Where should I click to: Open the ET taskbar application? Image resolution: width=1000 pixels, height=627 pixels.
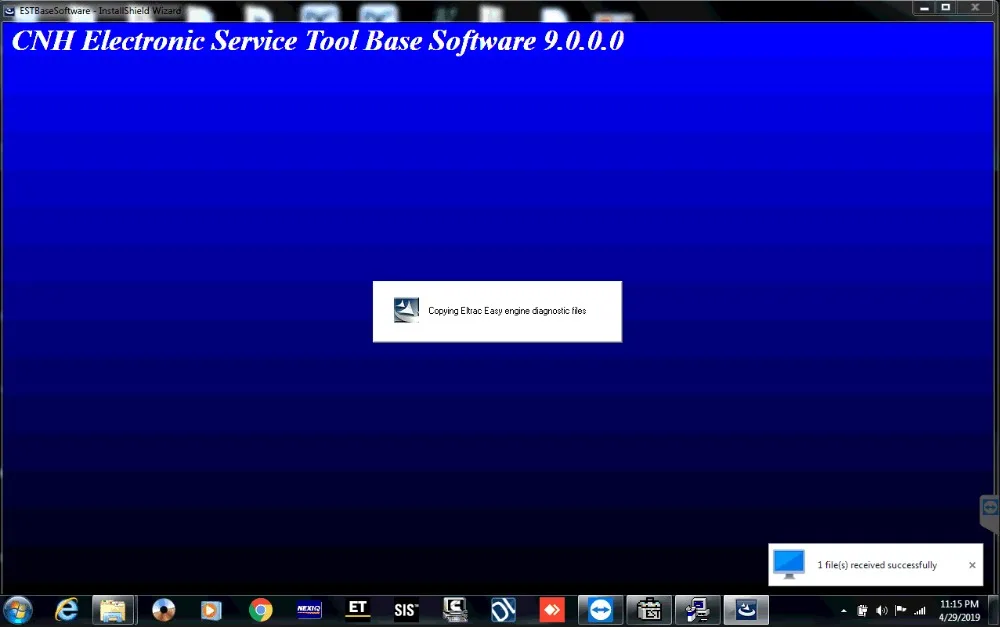coord(357,609)
